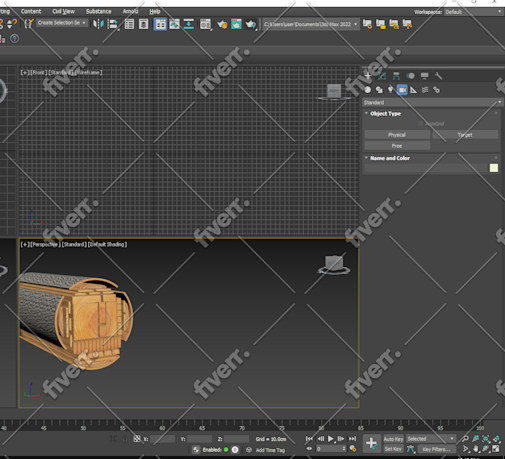Open the Arnold menu

(130, 11)
